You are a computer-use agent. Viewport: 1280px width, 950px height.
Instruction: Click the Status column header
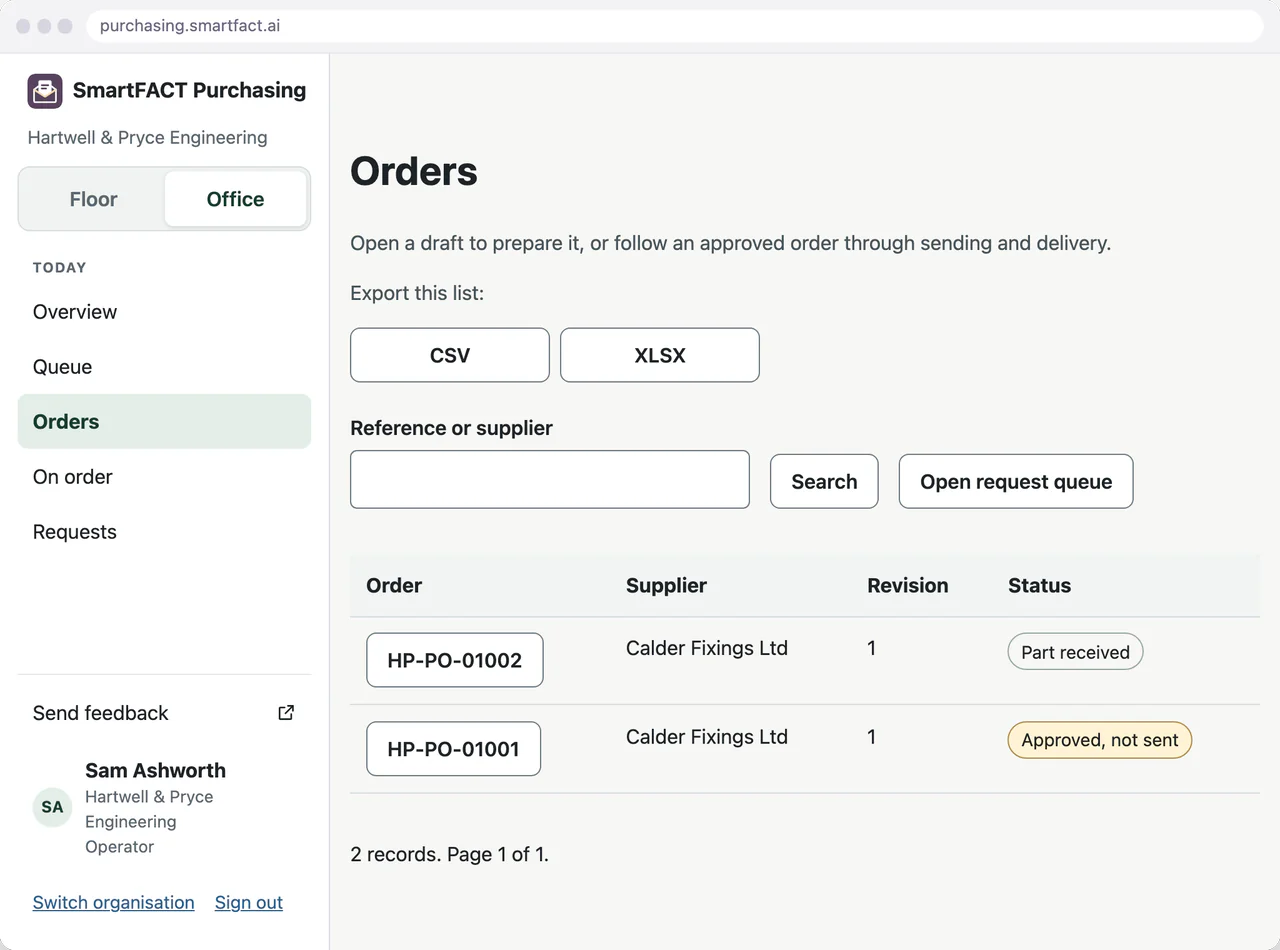point(1040,586)
